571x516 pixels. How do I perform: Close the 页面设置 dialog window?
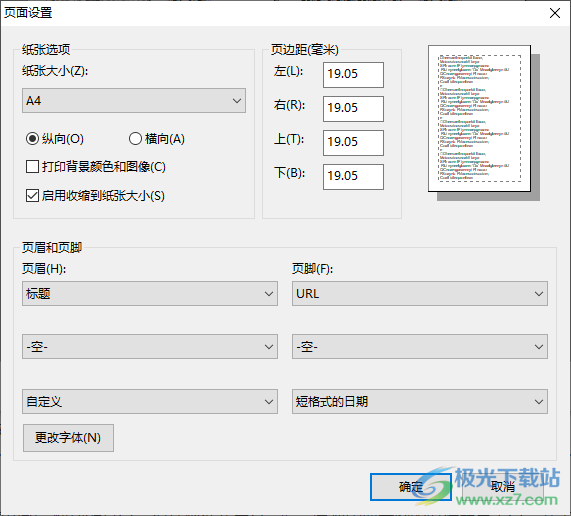click(555, 13)
